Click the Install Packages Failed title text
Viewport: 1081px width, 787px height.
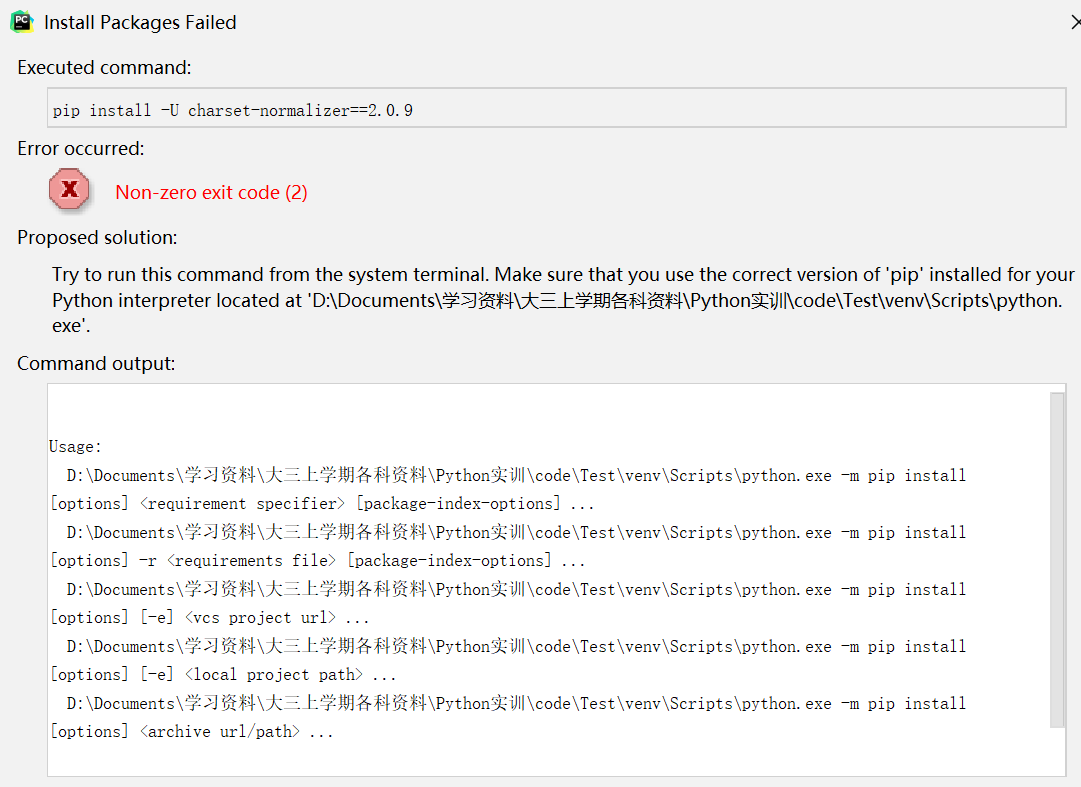pos(140,21)
